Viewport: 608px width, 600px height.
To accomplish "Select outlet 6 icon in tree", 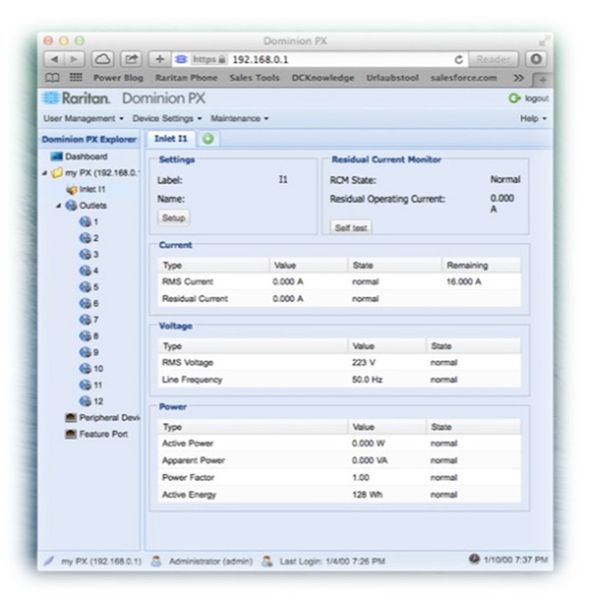I will (85, 303).
